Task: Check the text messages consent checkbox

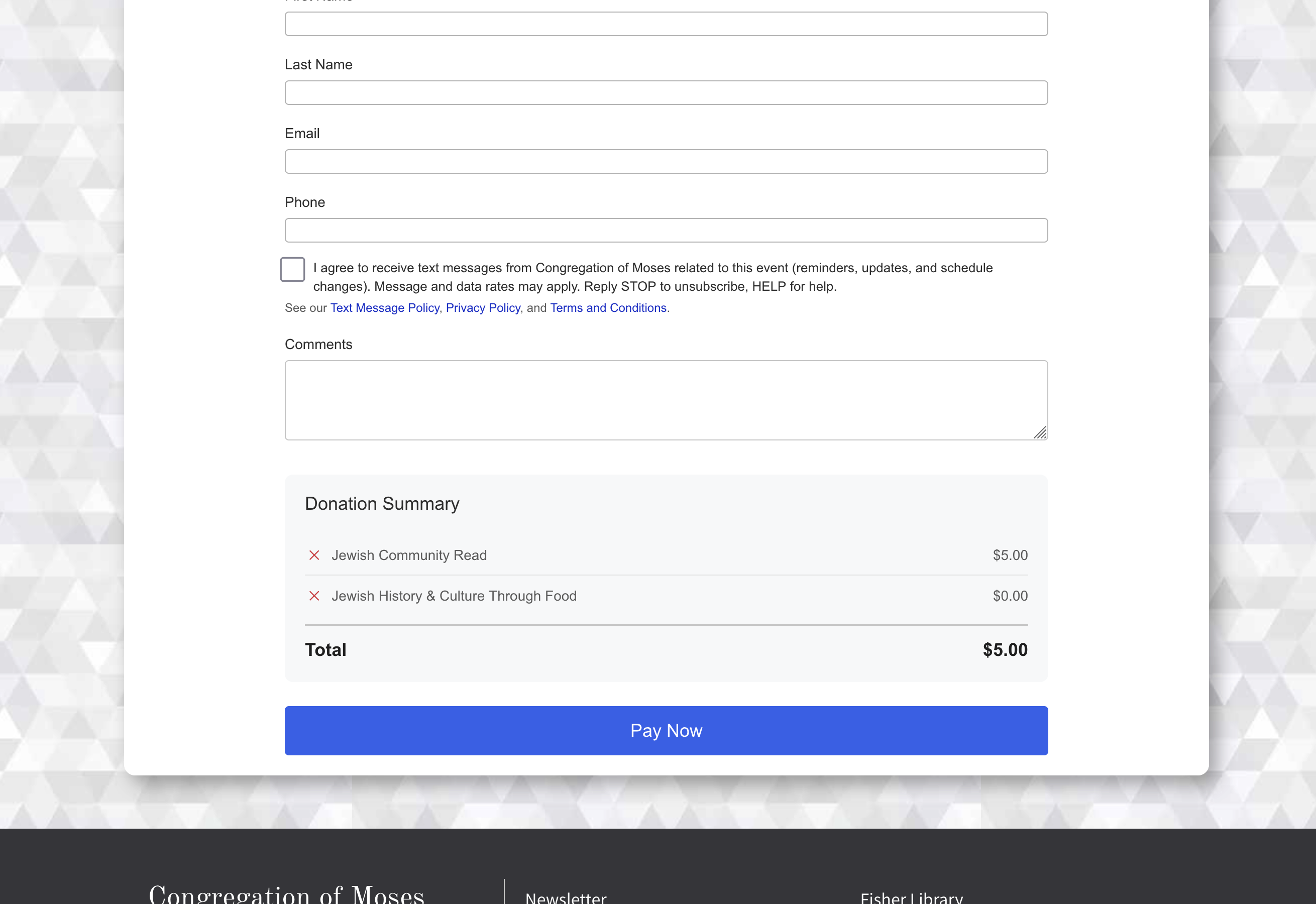Action: tap(292, 269)
